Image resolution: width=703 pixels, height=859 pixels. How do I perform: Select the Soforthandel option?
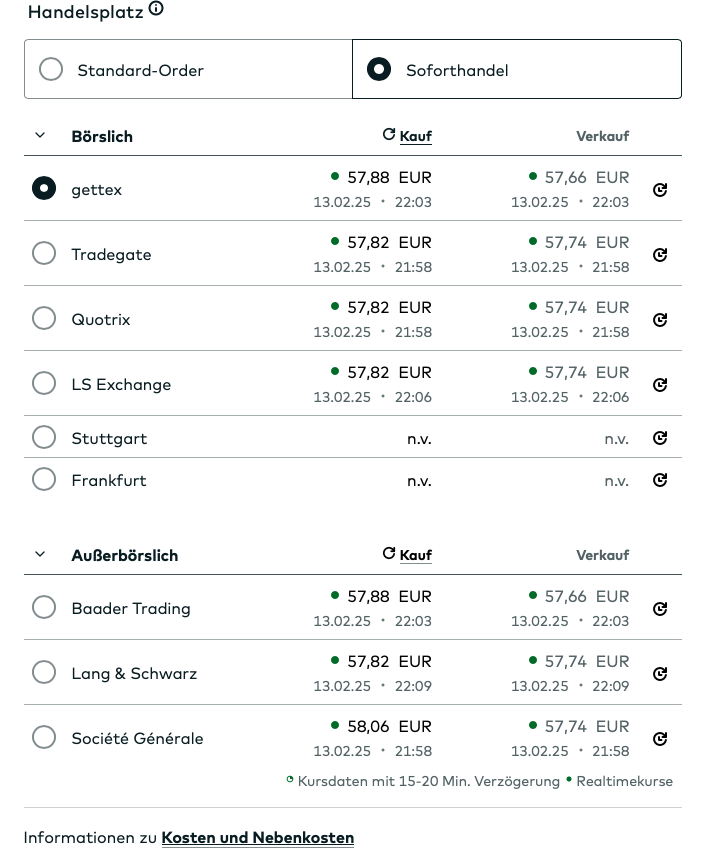tap(379, 70)
